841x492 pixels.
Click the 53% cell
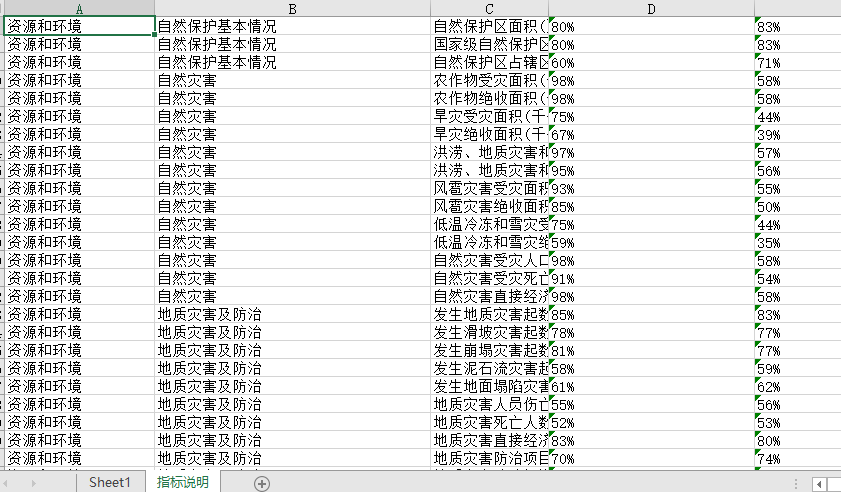tap(798, 422)
